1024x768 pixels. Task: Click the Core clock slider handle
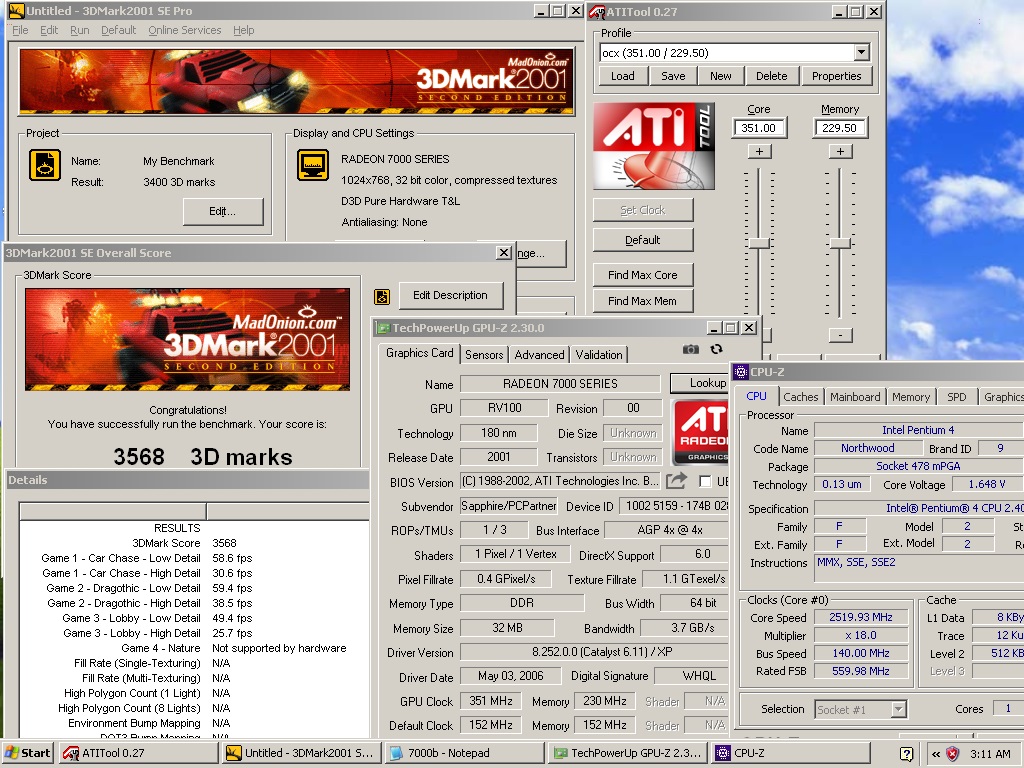coord(759,243)
